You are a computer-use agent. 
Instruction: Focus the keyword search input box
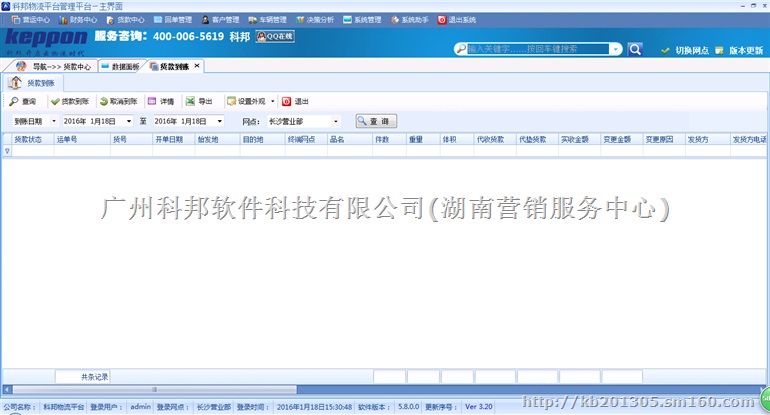[538, 49]
